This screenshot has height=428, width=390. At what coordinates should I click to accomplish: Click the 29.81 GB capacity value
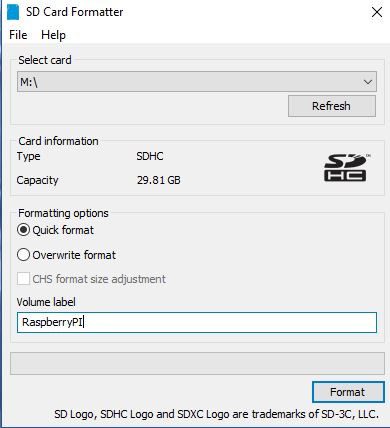[159, 180]
